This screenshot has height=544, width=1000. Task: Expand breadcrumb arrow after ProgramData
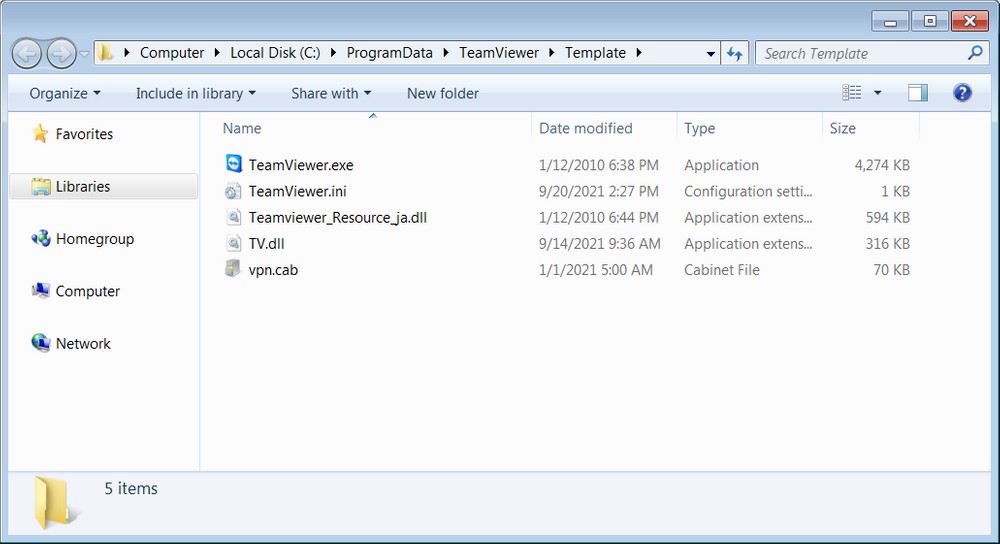[x=446, y=53]
